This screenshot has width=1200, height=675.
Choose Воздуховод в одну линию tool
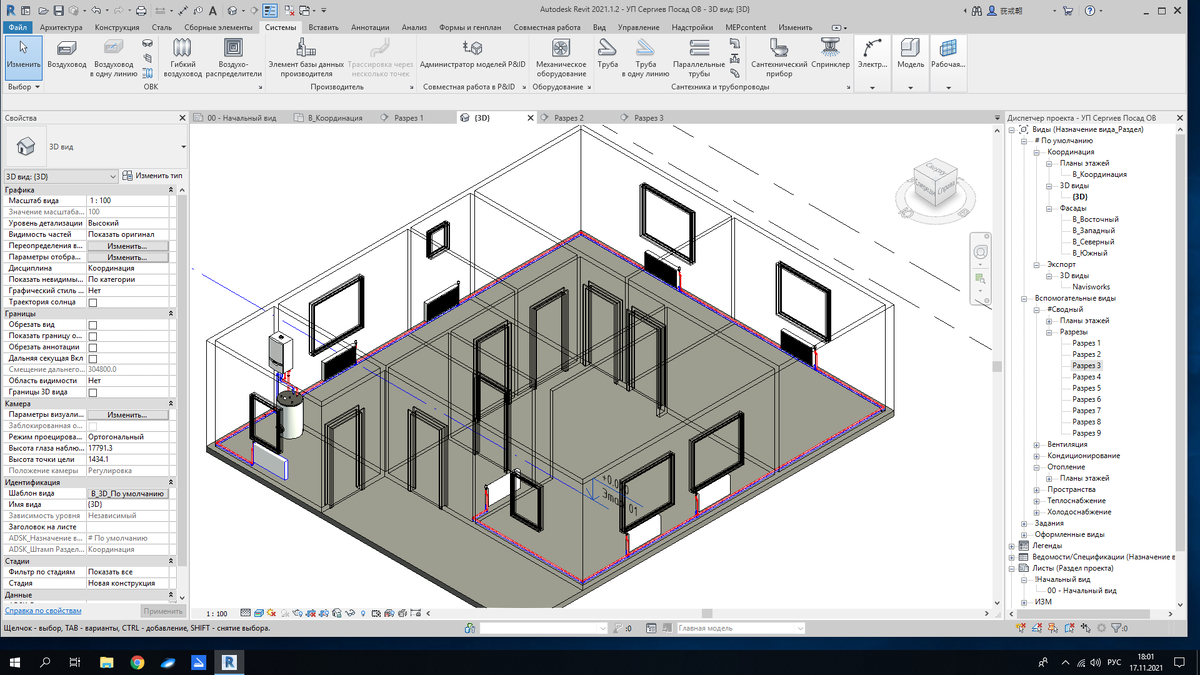[x=113, y=56]
